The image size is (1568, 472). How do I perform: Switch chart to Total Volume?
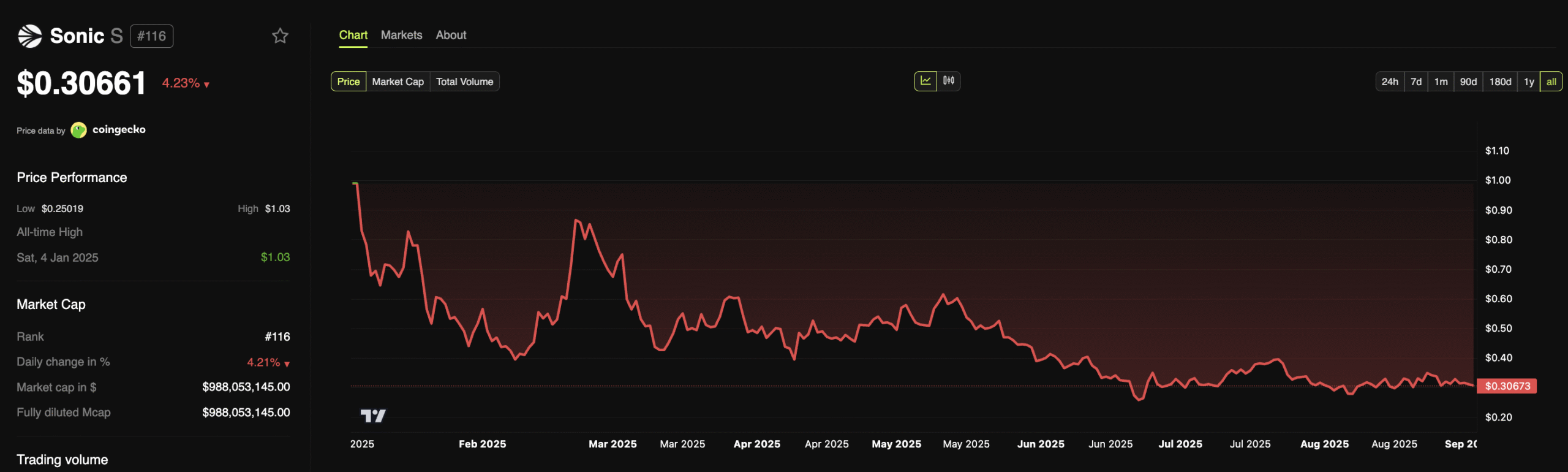click(x=464, y=82)
